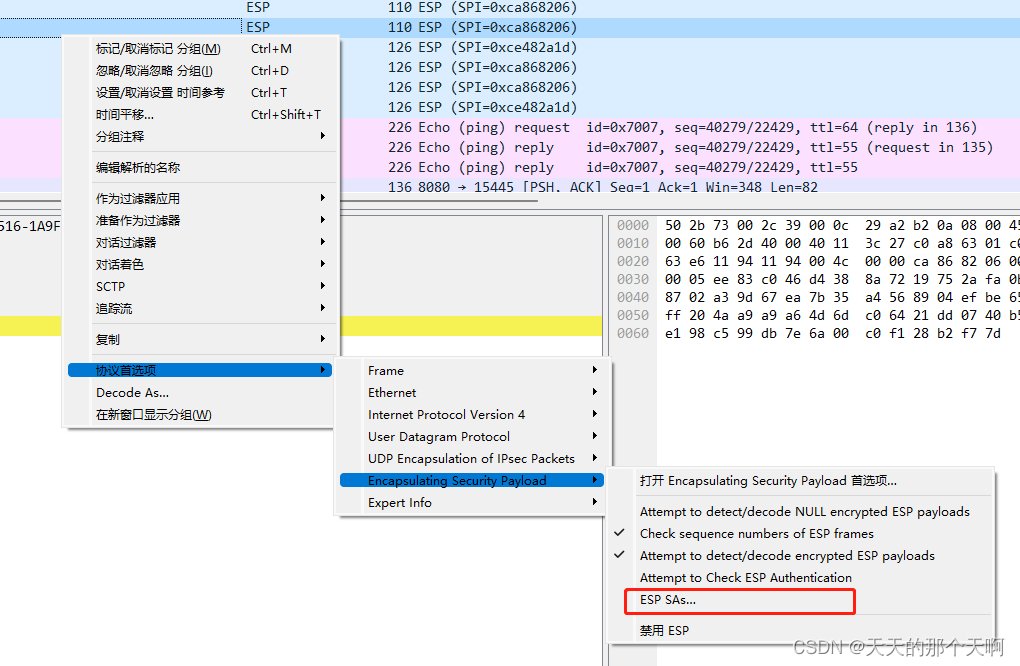1020x666 pixels.
Task: Click 禁用 ESP menu entry
Action: point(664,631)
